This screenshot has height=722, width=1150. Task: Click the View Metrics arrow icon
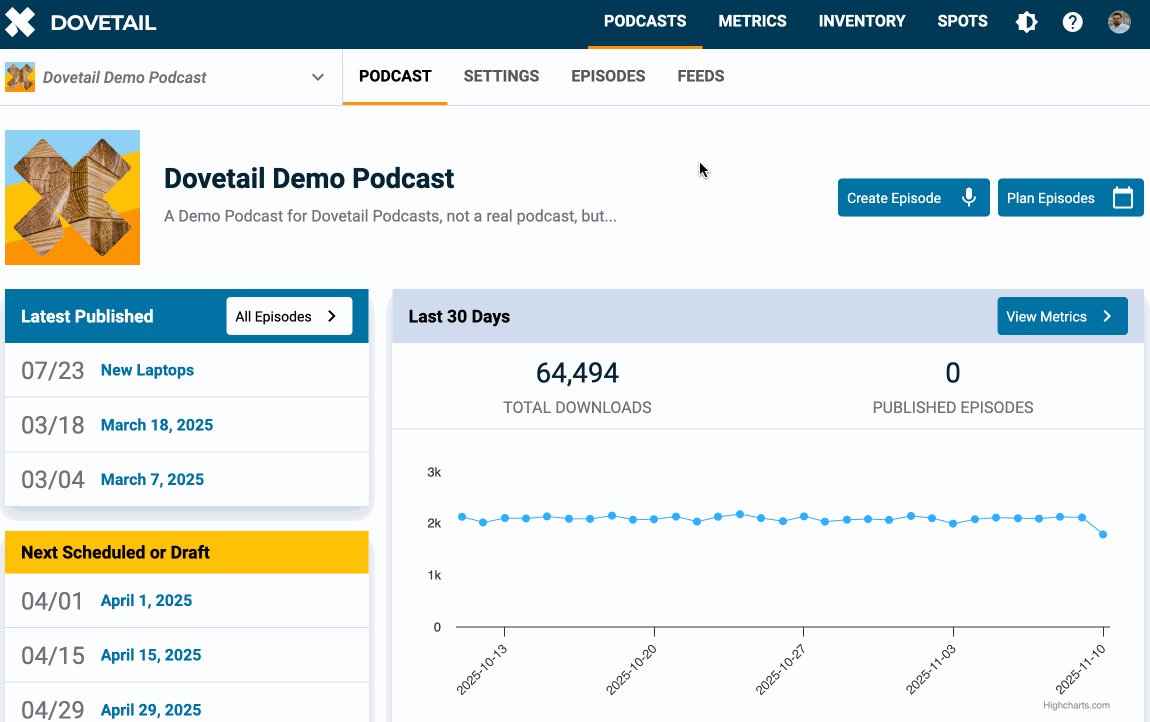pyautogui.click(x=1107, y=317)
